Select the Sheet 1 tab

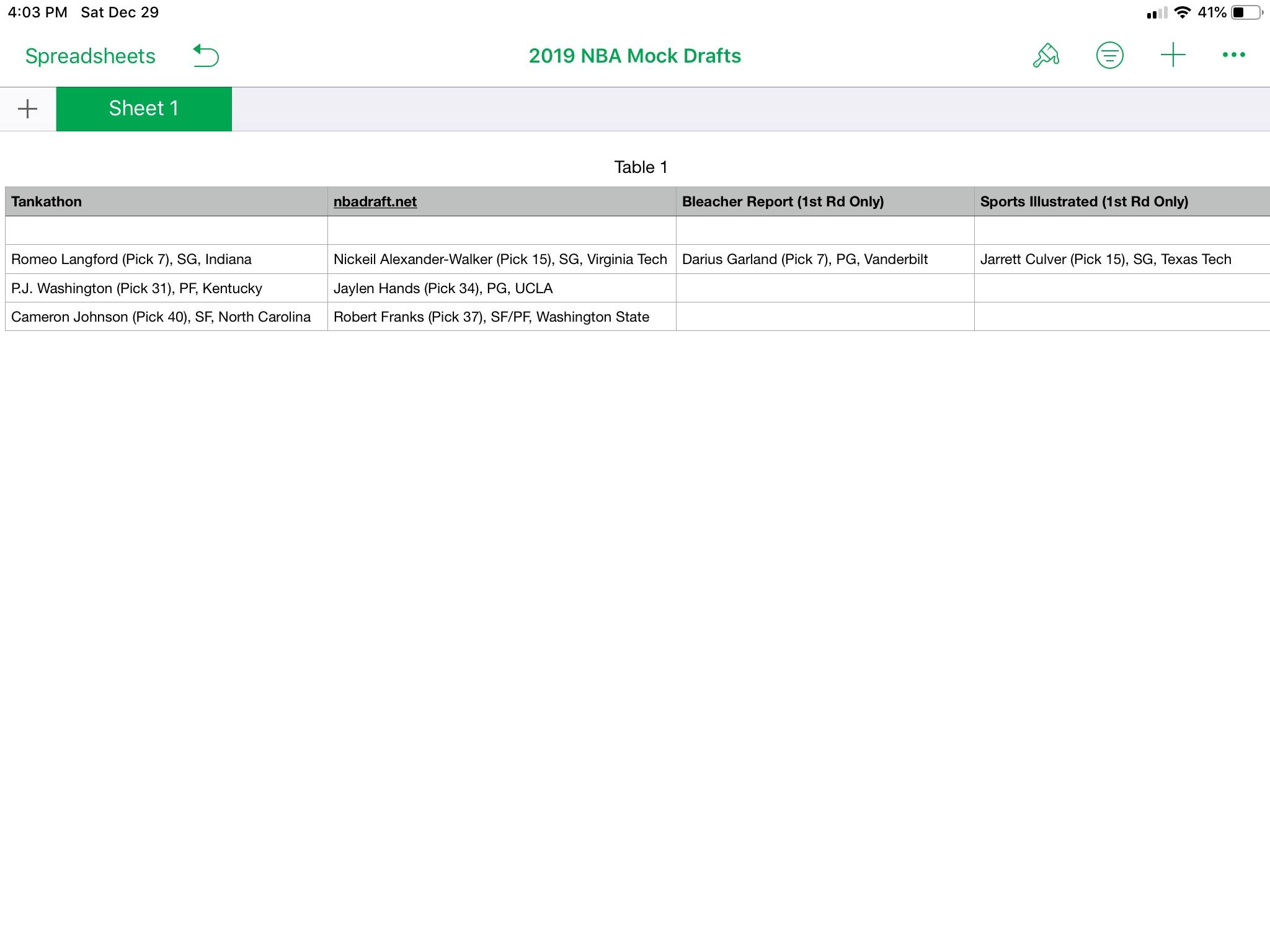[x=144, y=109]
